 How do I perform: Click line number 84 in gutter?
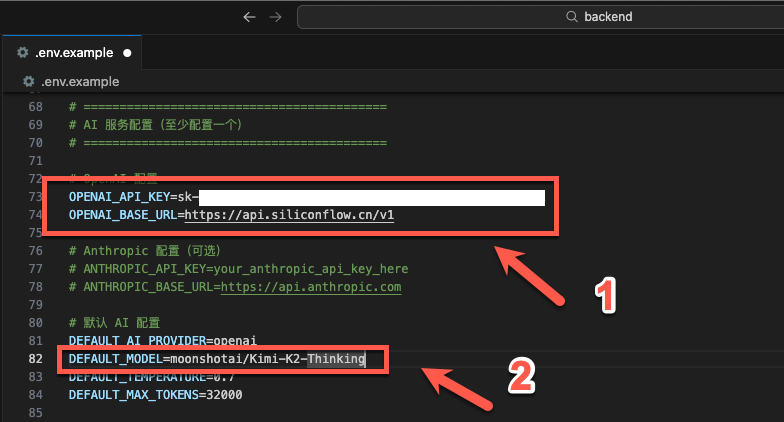click(36, 395)
